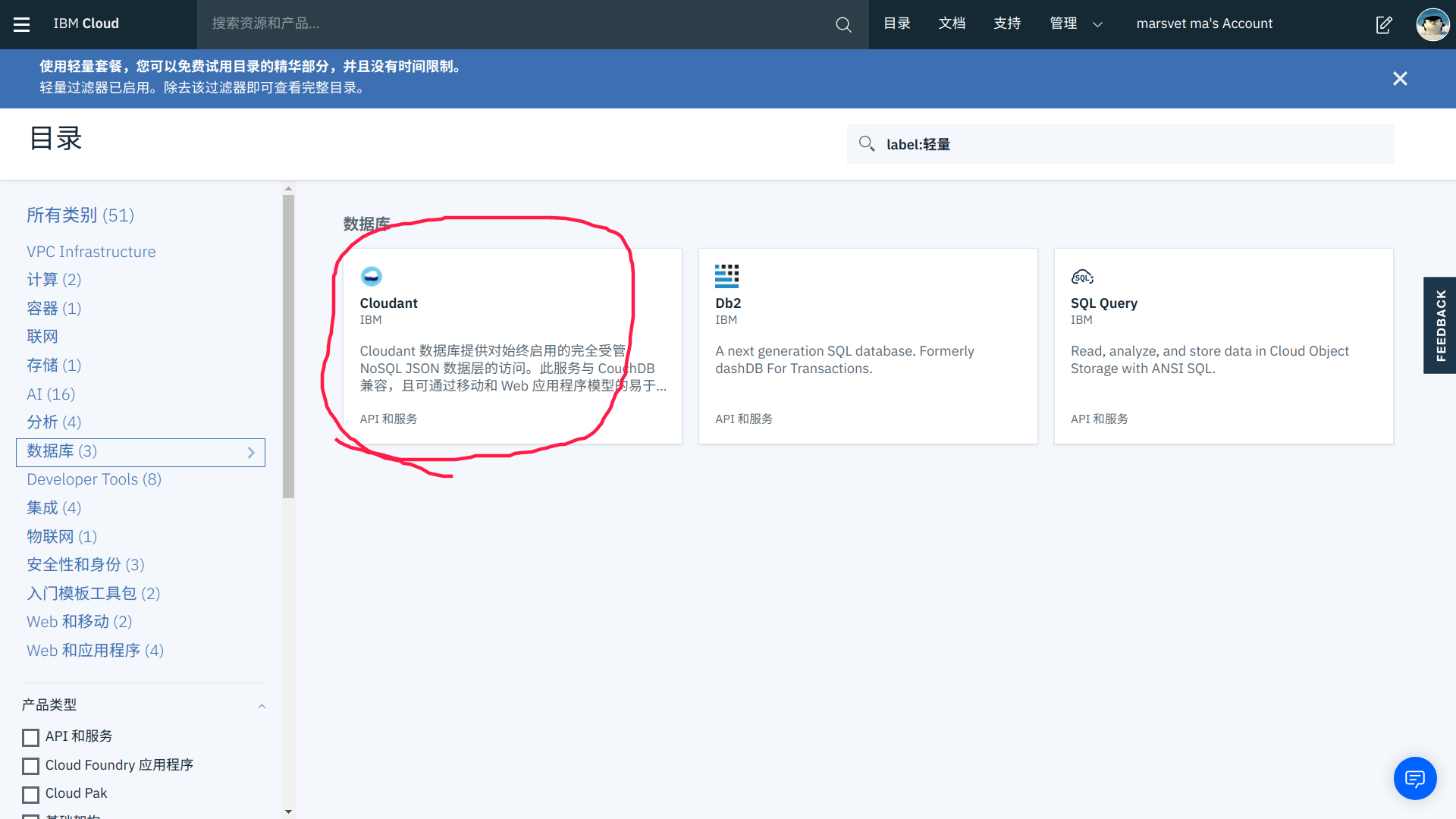
Task: Click the global search magnifier icon
Action: pos(843,24)
